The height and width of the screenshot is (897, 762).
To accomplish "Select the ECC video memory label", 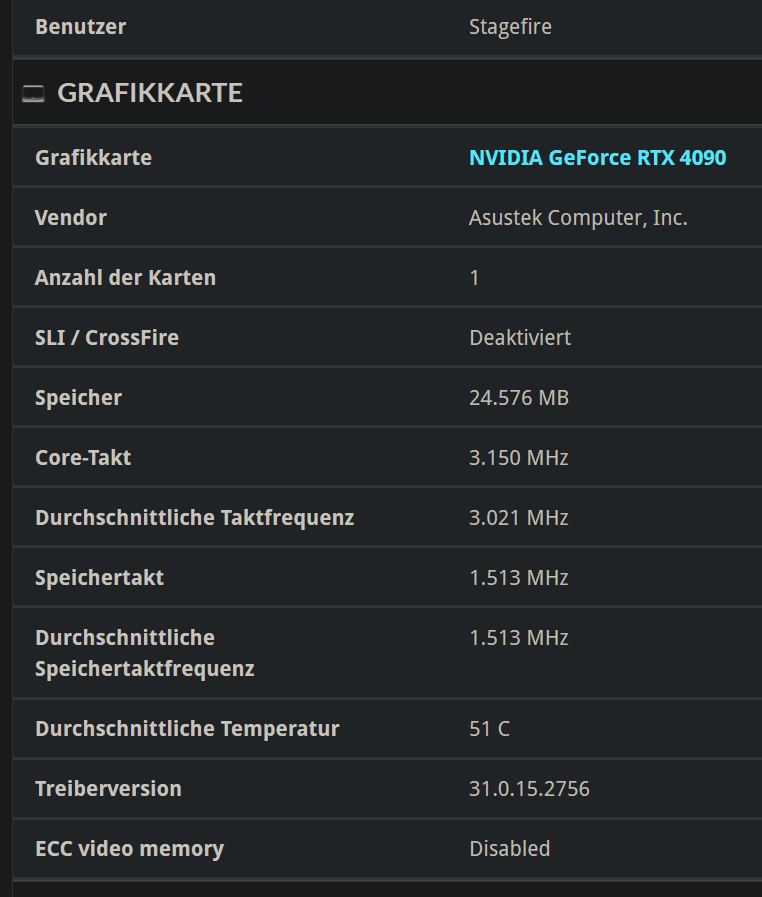I will (129, 849).
